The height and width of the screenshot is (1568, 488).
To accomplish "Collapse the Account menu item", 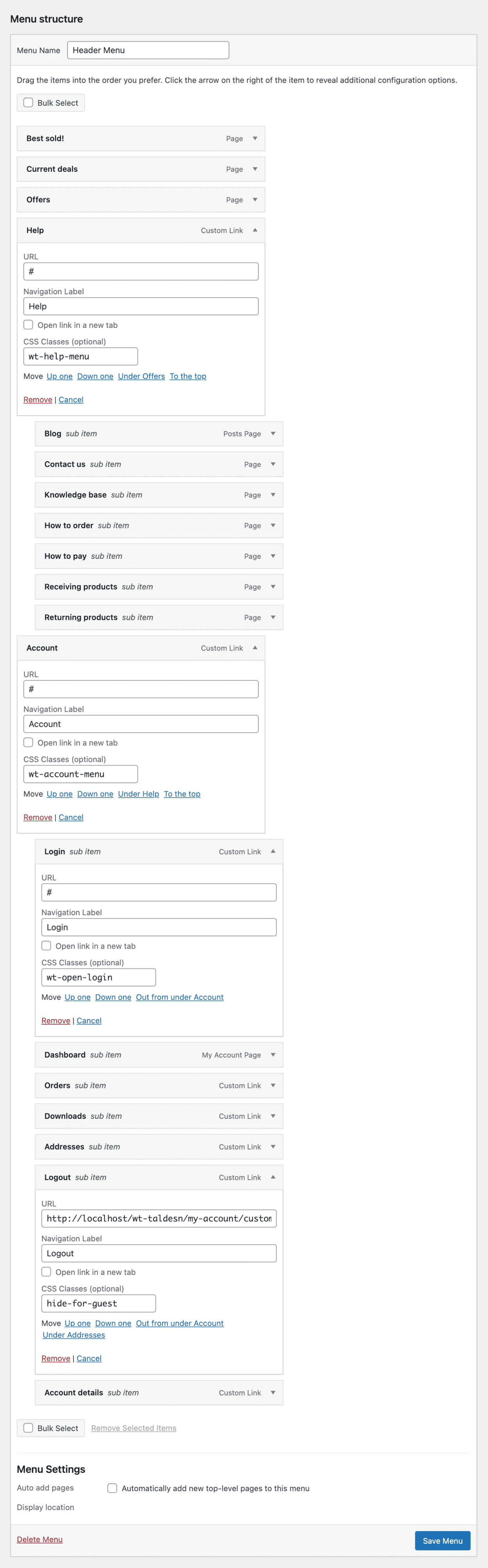I will pos(255,648).
